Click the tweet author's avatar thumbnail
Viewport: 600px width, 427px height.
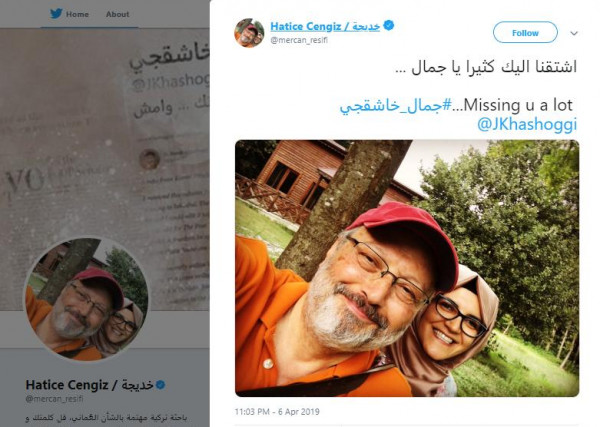pyautogui.click(x=249, y=33)
